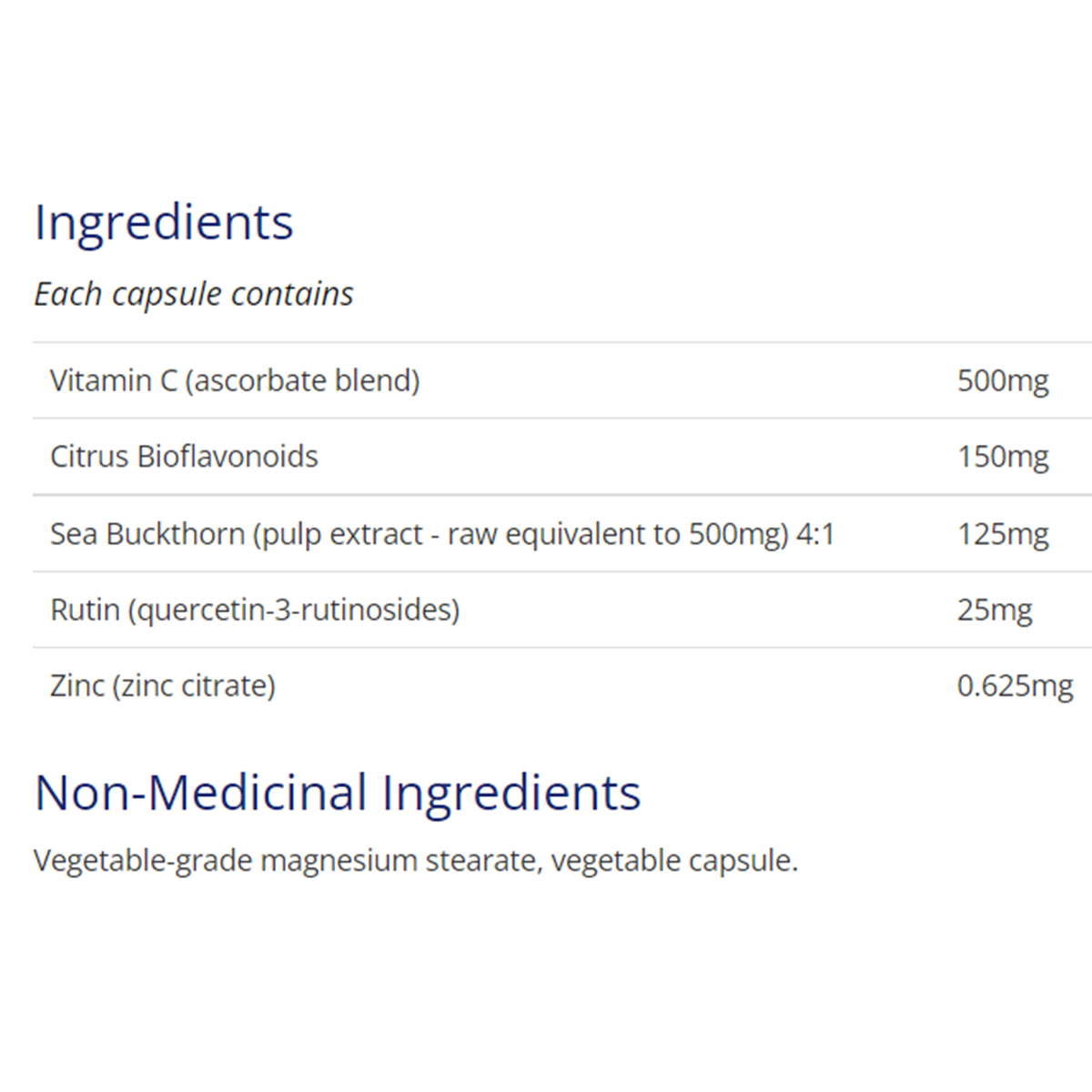Click the '(quercetin-3-rutinosides)' text

pyautogui.click(x=293, y=609)
